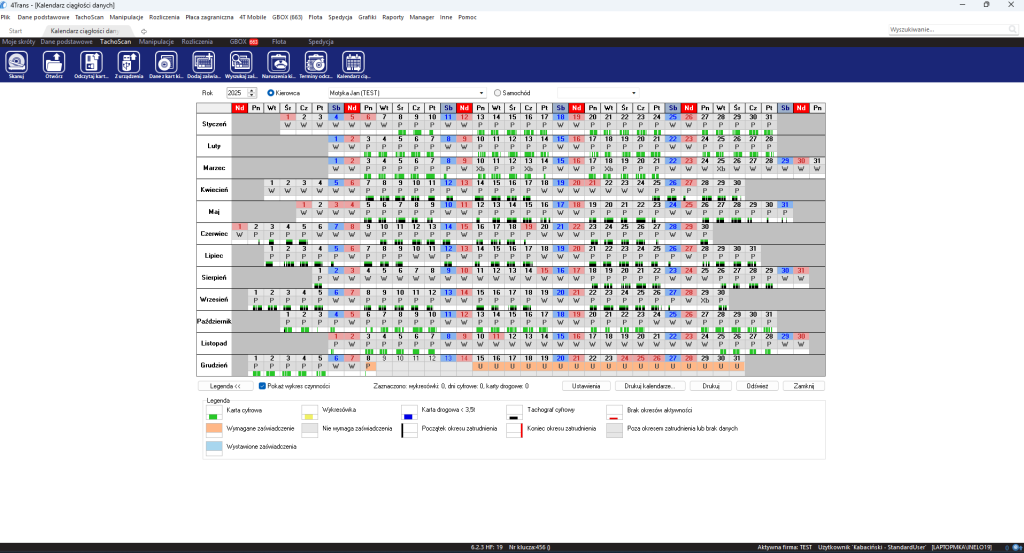Expand the empty Samochód vehicle dropdown
Screen dimensions: 1024x553
coord(633,93)
